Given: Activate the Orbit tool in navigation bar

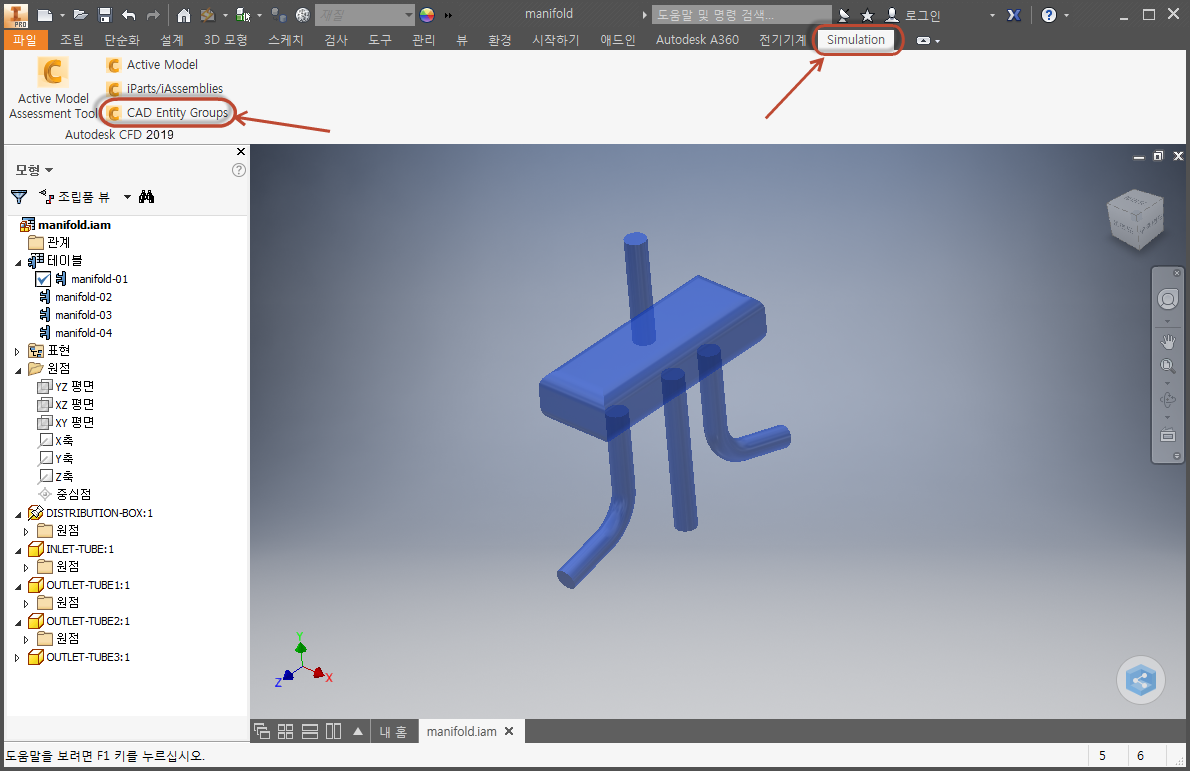Looking at the screenshot, I should (1168, 400).
